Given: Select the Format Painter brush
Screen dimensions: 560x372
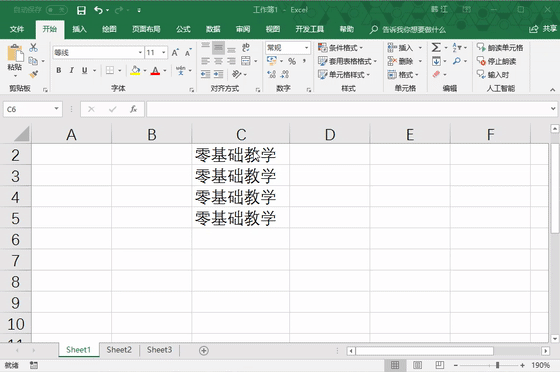Looking at the screenshot, I should point(34,74).
